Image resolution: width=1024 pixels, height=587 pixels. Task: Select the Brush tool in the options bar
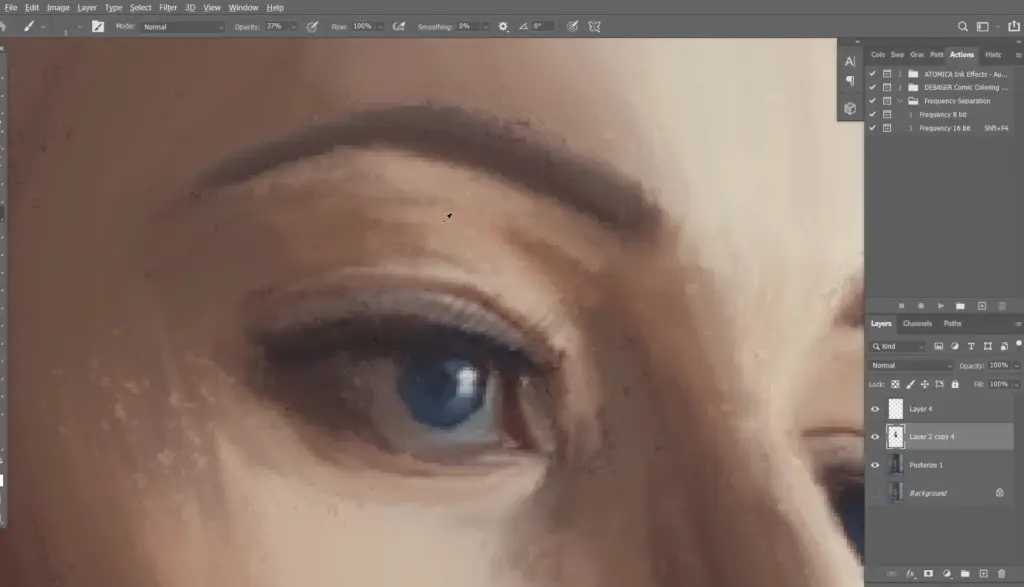click(x=27, y=26)
